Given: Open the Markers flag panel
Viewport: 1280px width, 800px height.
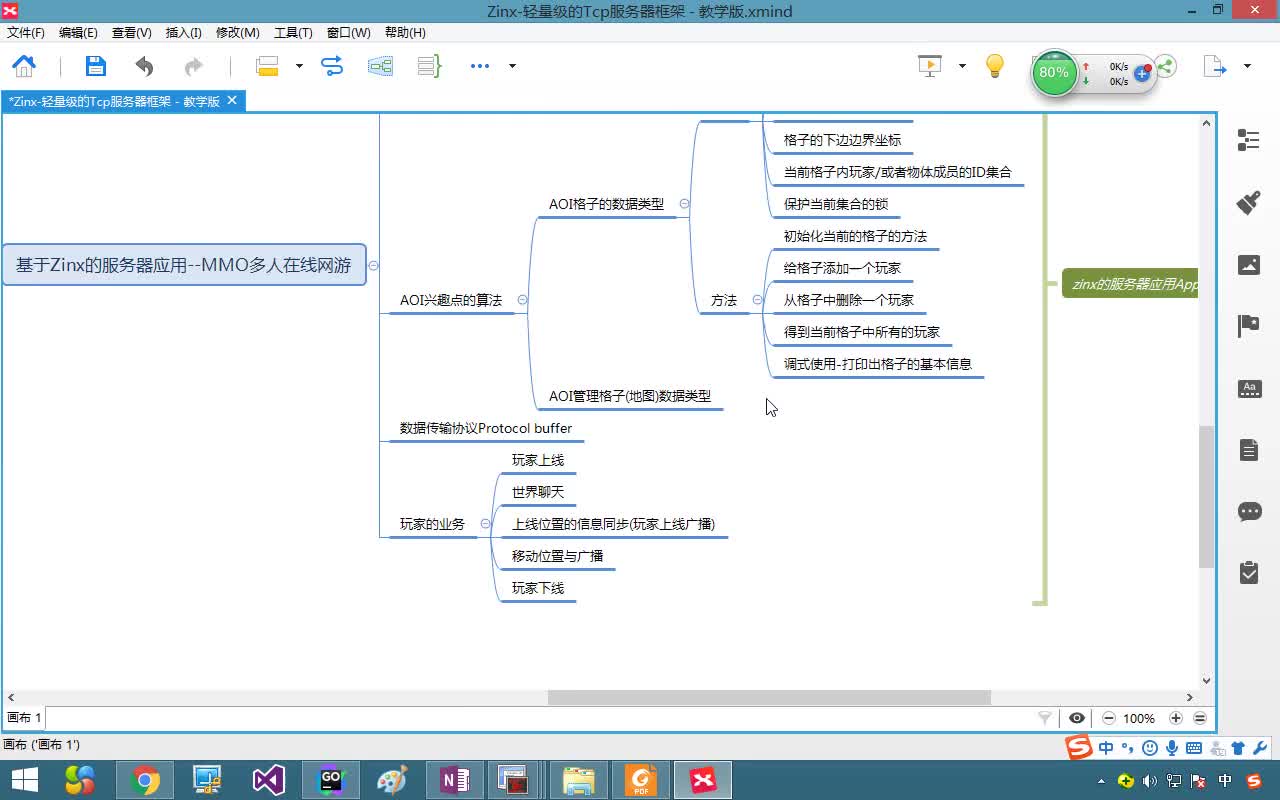Looking at the screenshot, I should [1249, 326].
